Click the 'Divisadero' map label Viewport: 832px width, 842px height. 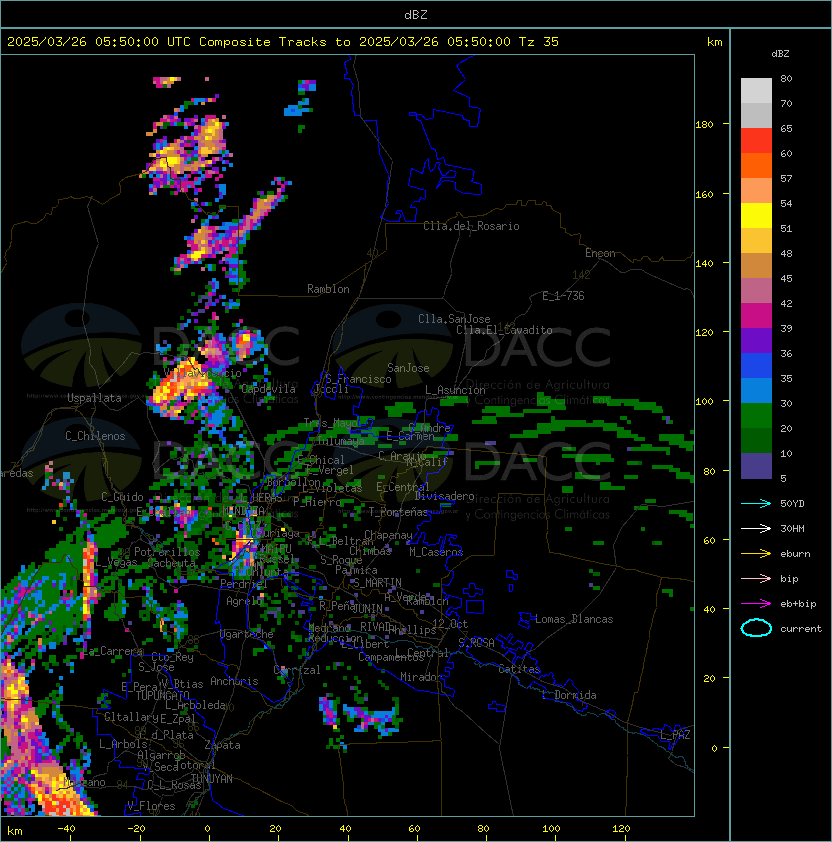pyautogui.click(x=444, y=496)
